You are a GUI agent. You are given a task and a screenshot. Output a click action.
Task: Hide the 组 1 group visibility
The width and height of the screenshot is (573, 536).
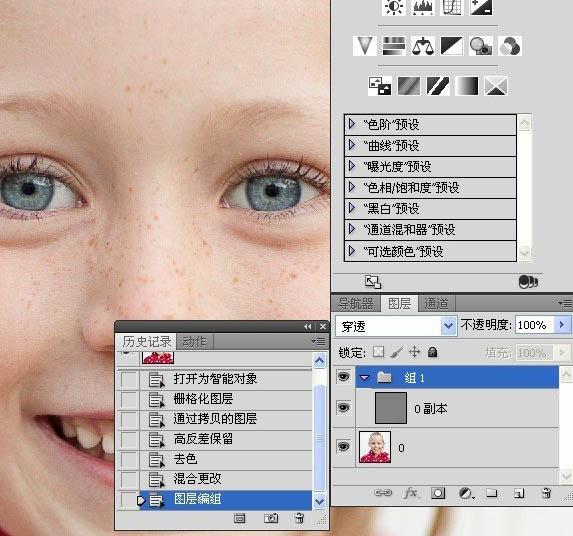(x=343, y=377)
